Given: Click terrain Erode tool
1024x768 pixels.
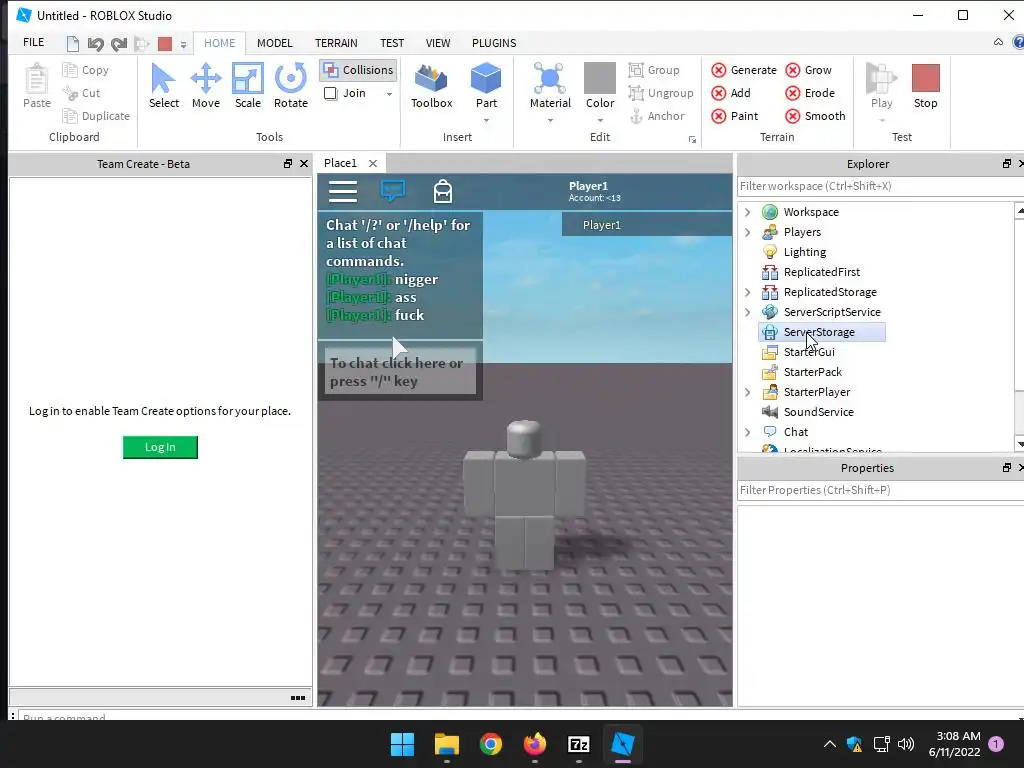Looking at the screenshot, I should (810, 93).
